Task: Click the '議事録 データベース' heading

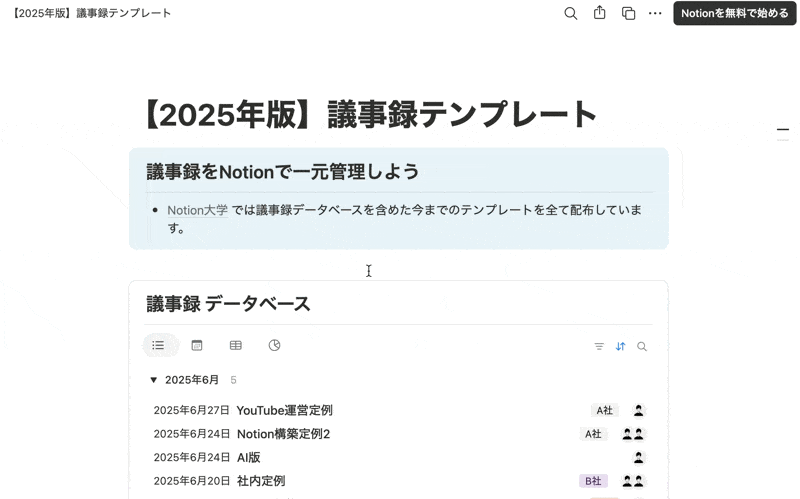Action: tap(228, 304)
